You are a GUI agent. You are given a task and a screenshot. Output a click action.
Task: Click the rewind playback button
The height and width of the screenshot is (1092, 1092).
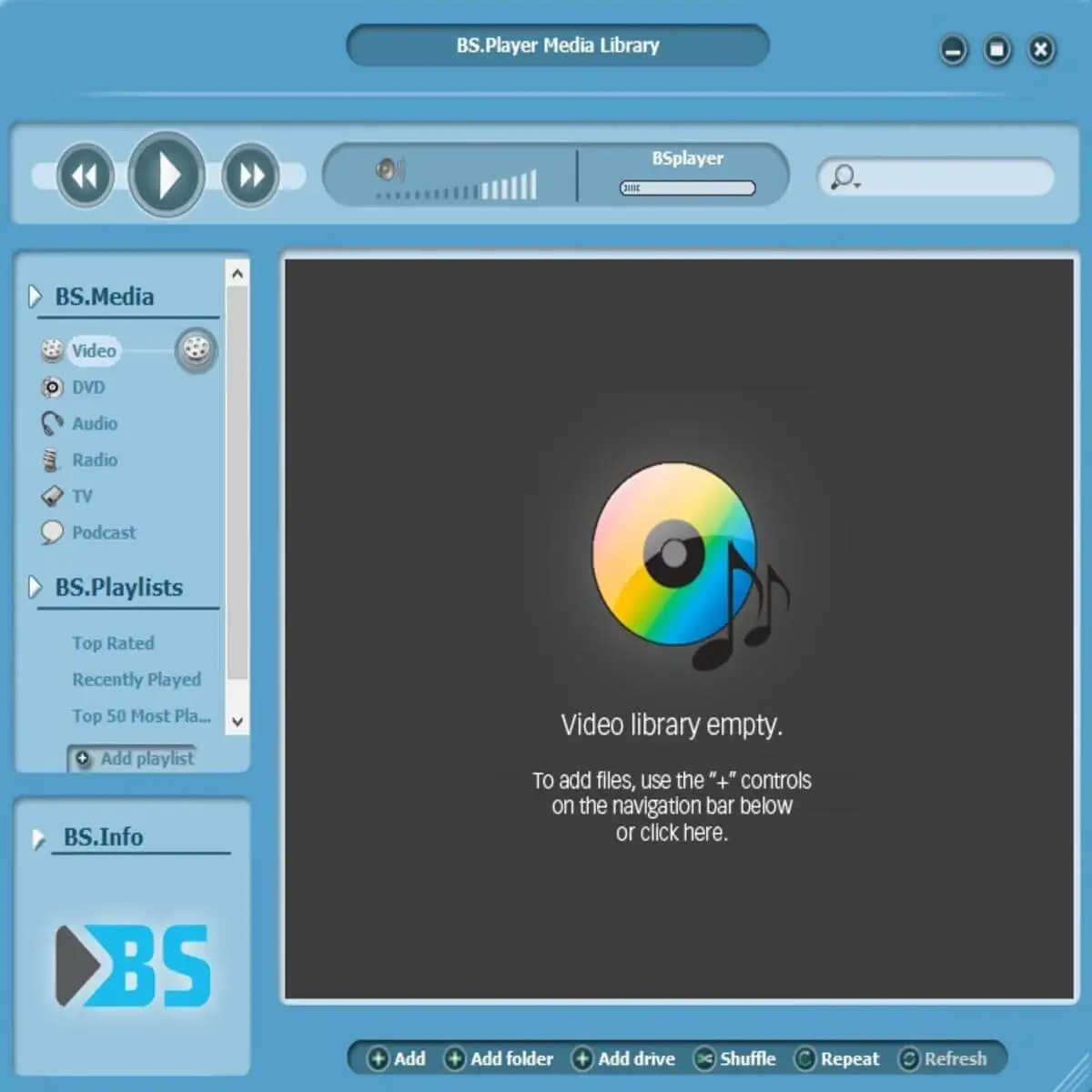[85, 176]
